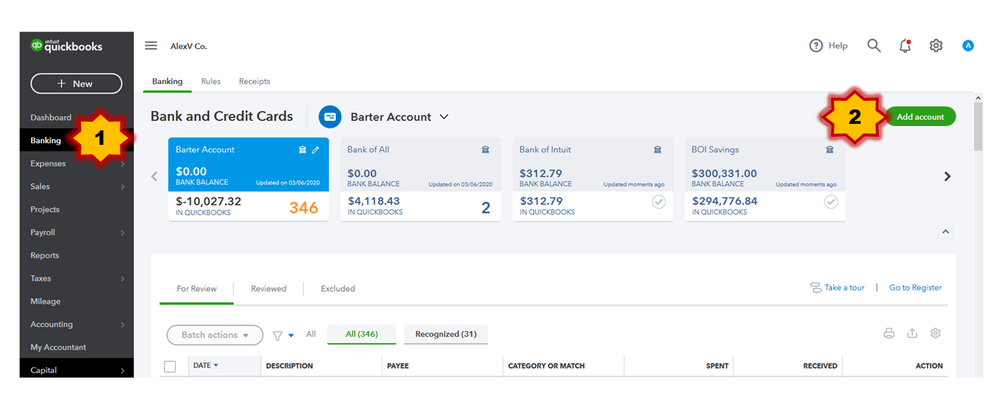Show previous account cards with left arrow
This screenshot has height=402, width=999.
point(154,176)
